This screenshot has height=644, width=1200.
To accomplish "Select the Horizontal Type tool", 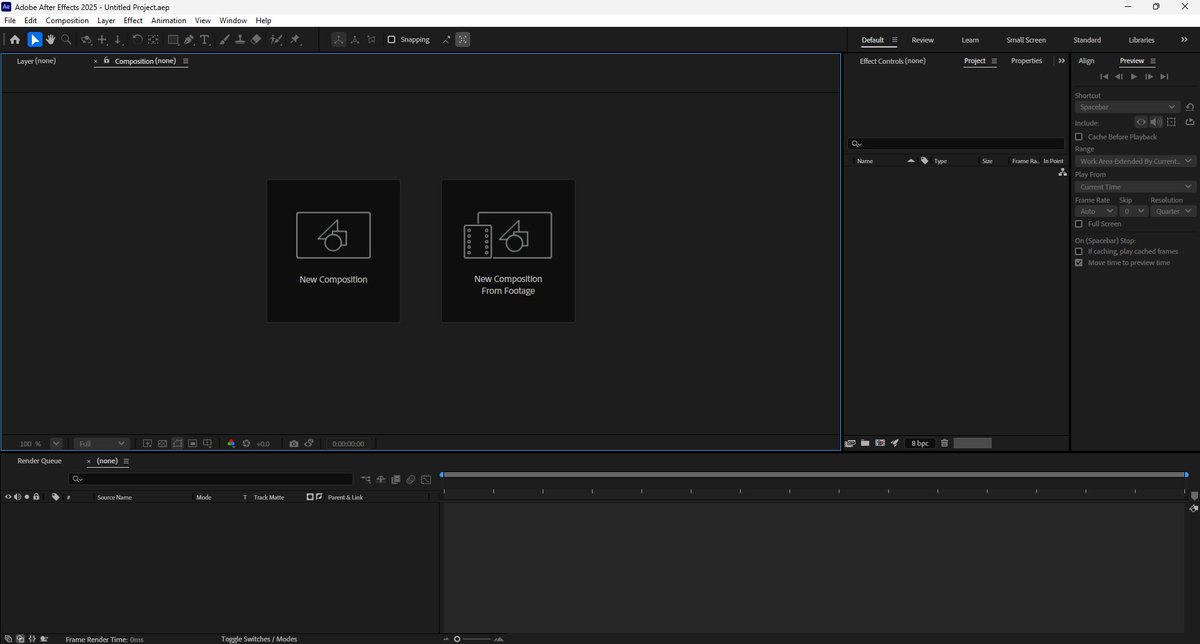I will [x=205, y=40].
